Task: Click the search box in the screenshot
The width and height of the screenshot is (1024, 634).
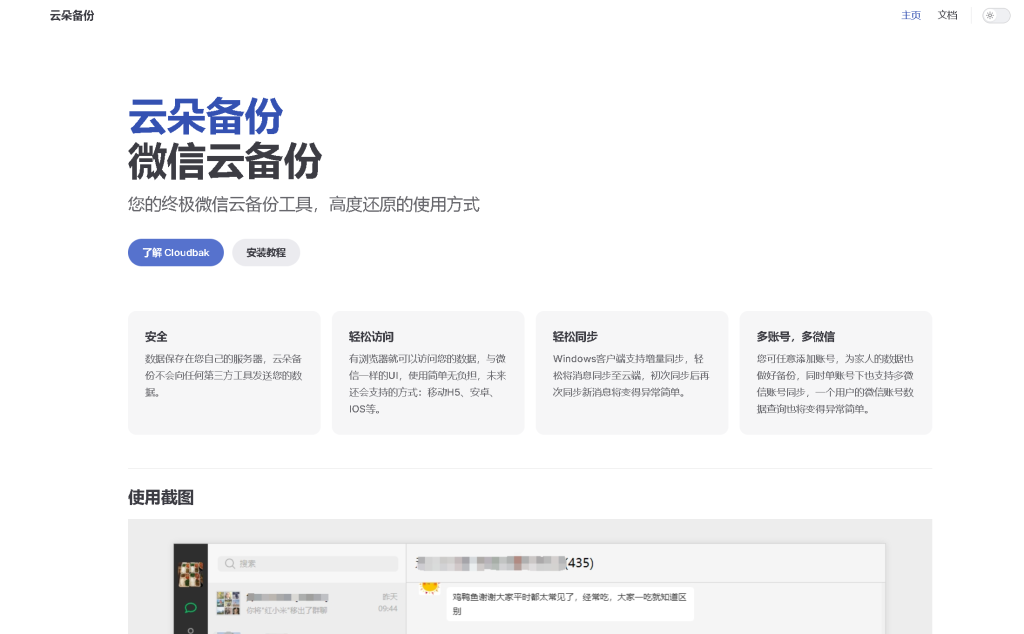Action: (308, 563)
